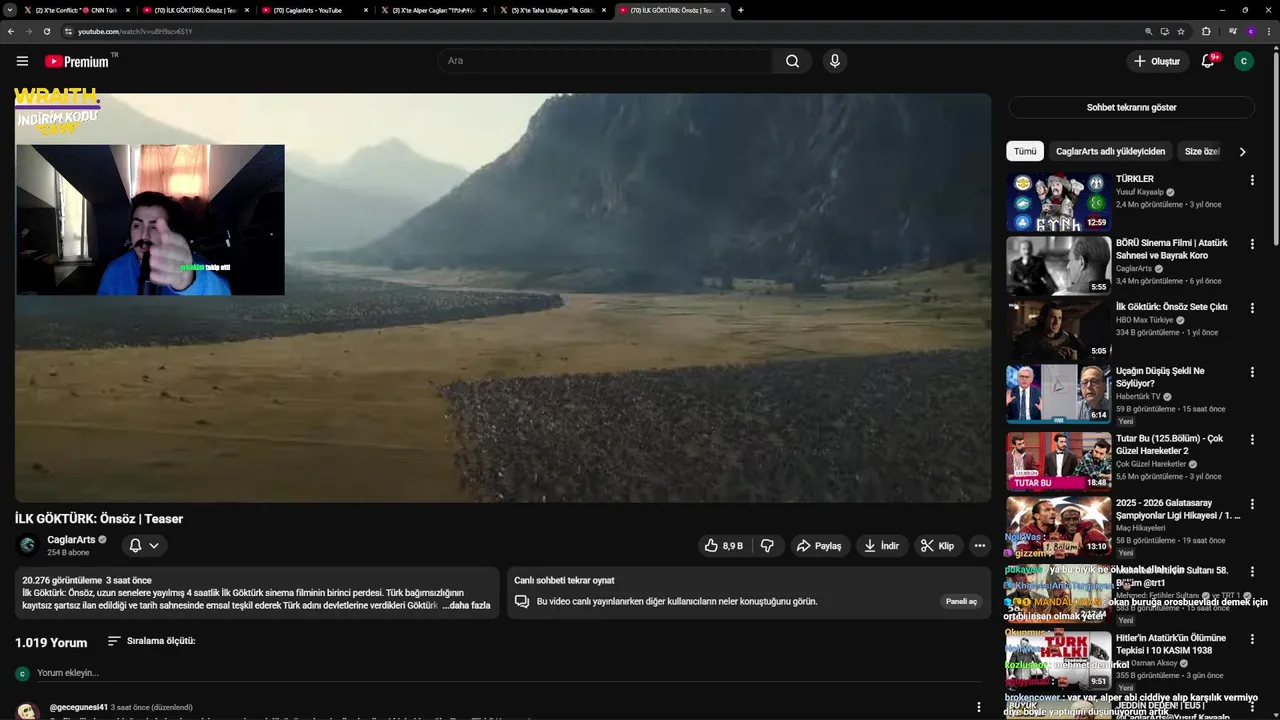The image size is (1280, 720).
Task: Open the account avatar menu
Action: 1244,61
